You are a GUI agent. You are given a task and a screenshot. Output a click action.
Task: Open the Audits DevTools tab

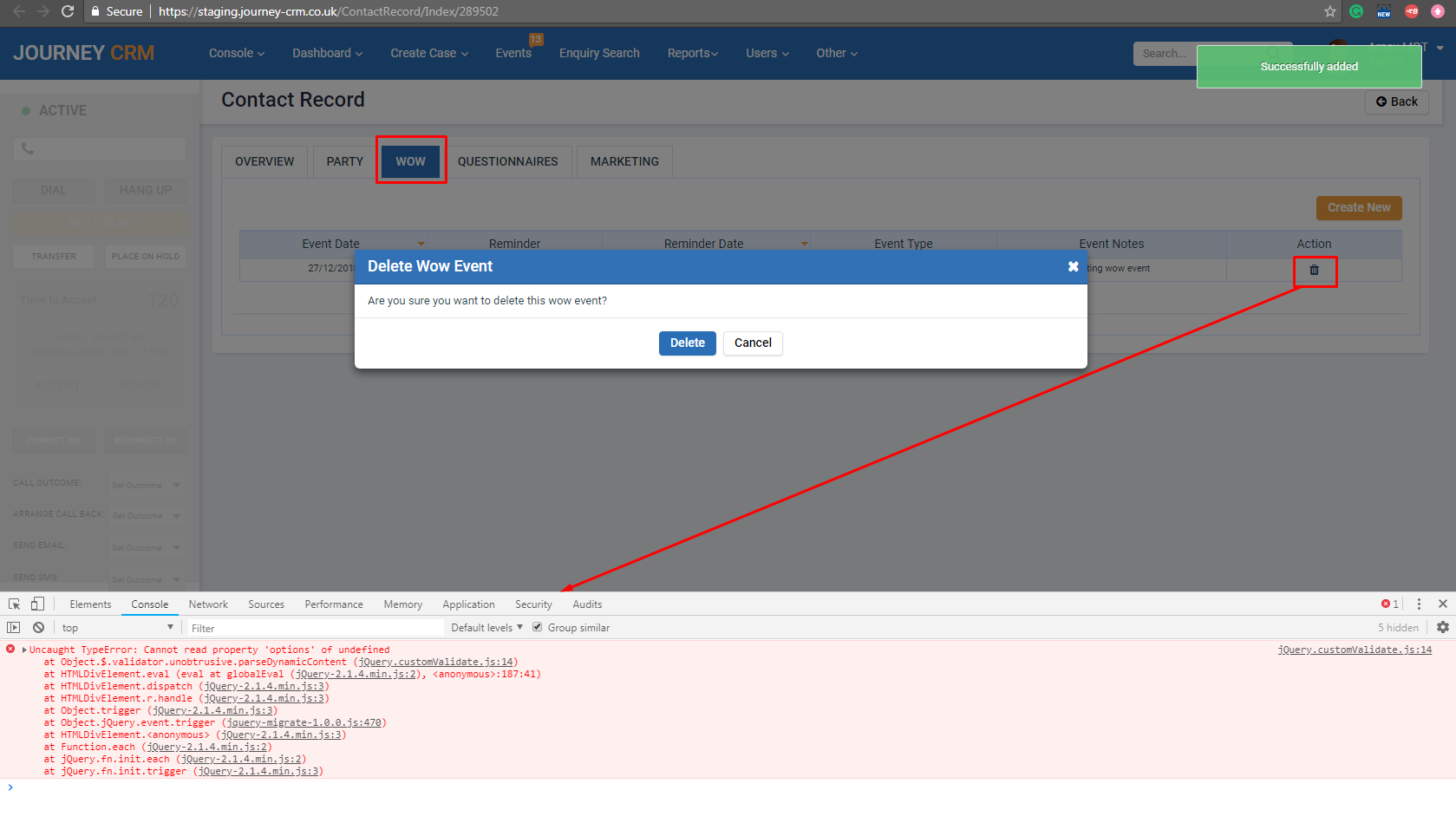tap(587, 604)
